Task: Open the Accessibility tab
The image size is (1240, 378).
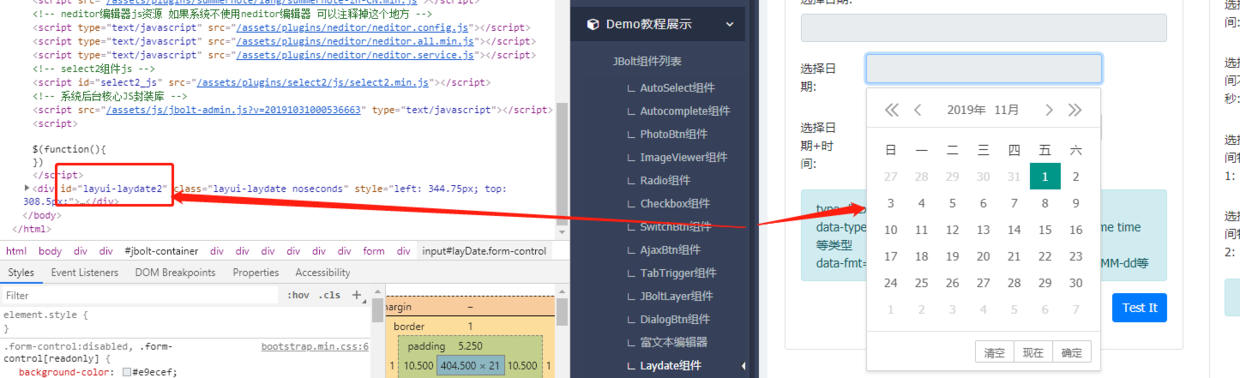Action: point(322,272)
